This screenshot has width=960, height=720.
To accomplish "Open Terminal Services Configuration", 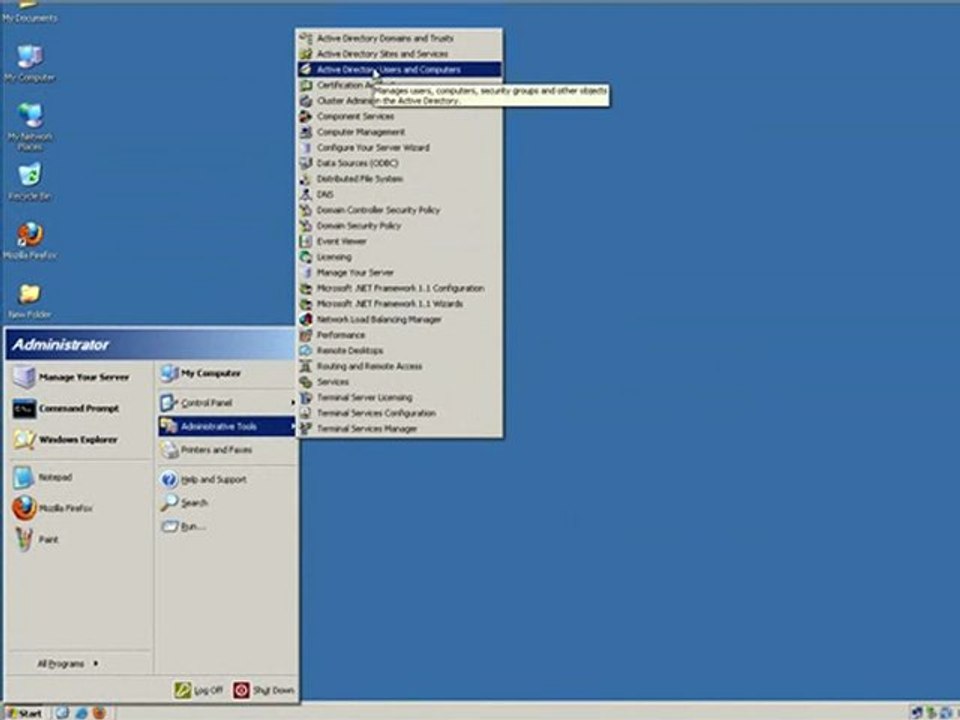I will tap(399, 413).
